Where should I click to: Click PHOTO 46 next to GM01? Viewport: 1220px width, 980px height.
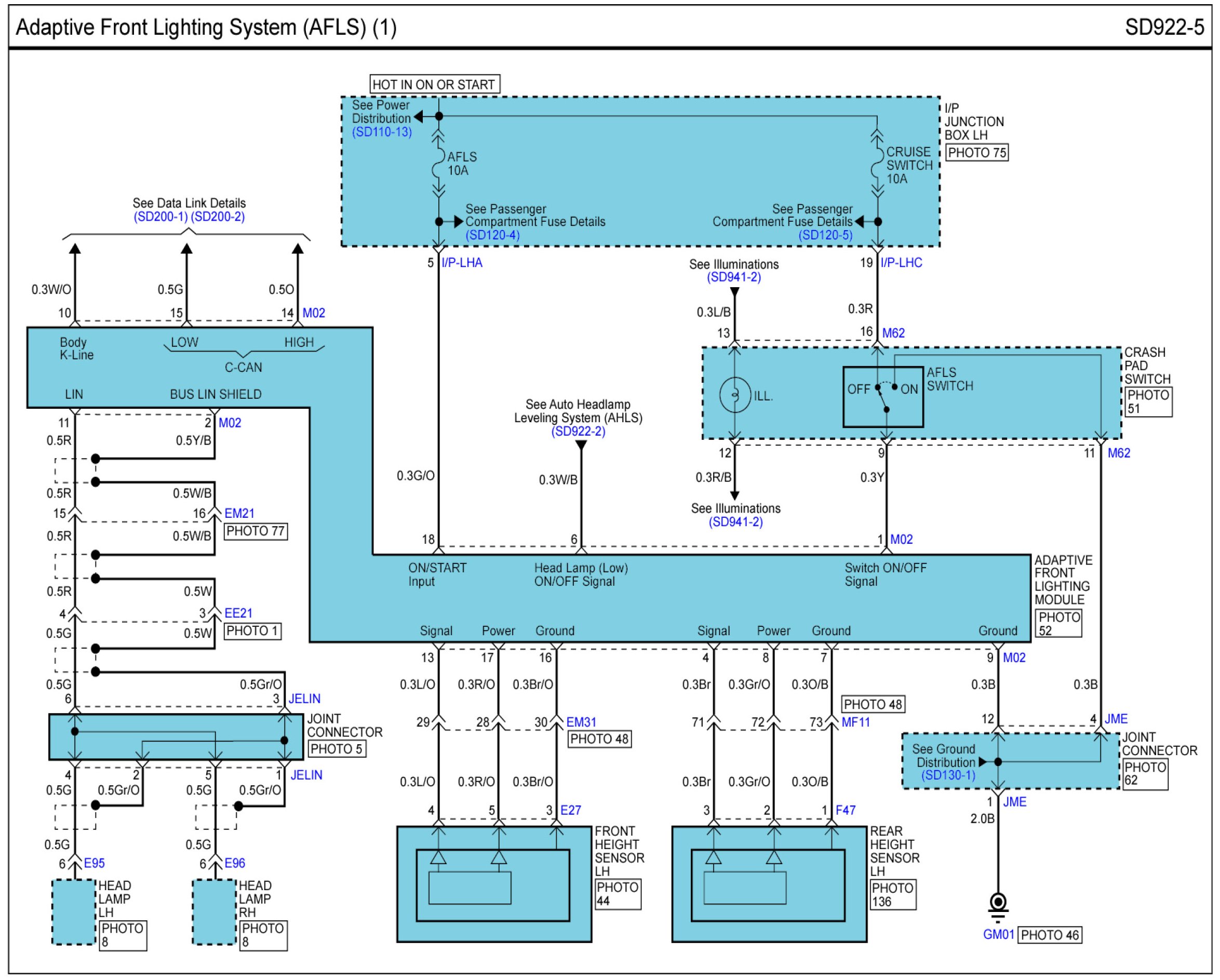point(1050,935)
